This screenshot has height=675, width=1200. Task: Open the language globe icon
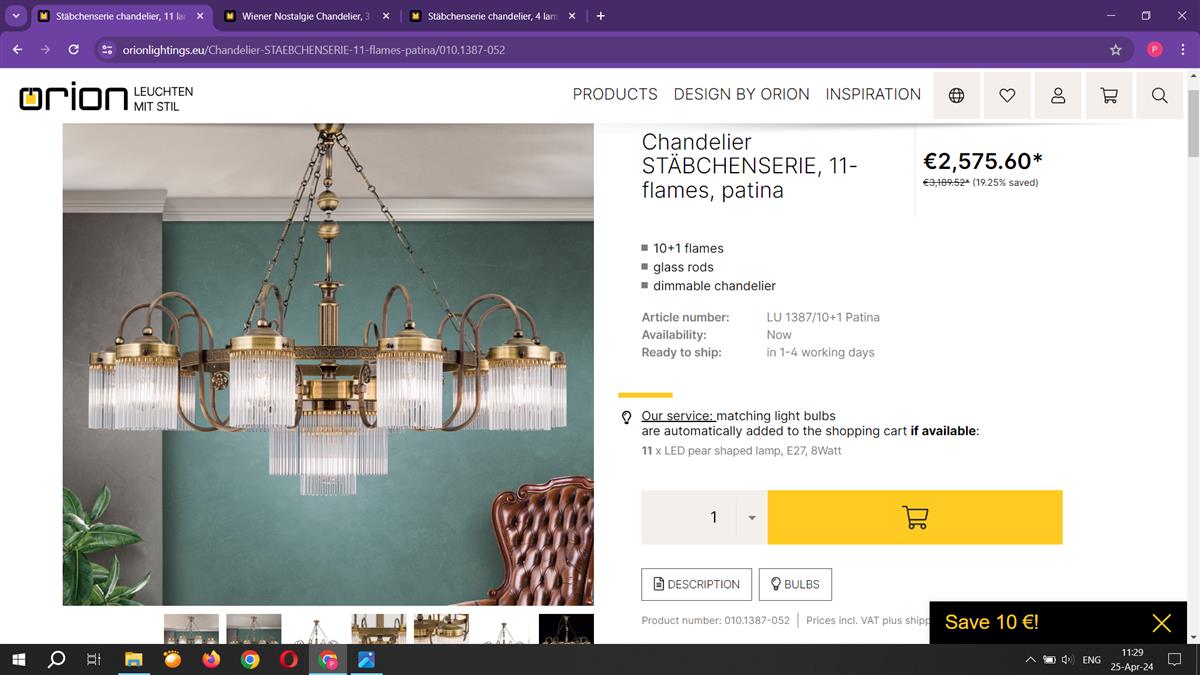pyautogui.click(x=957, y=96)
